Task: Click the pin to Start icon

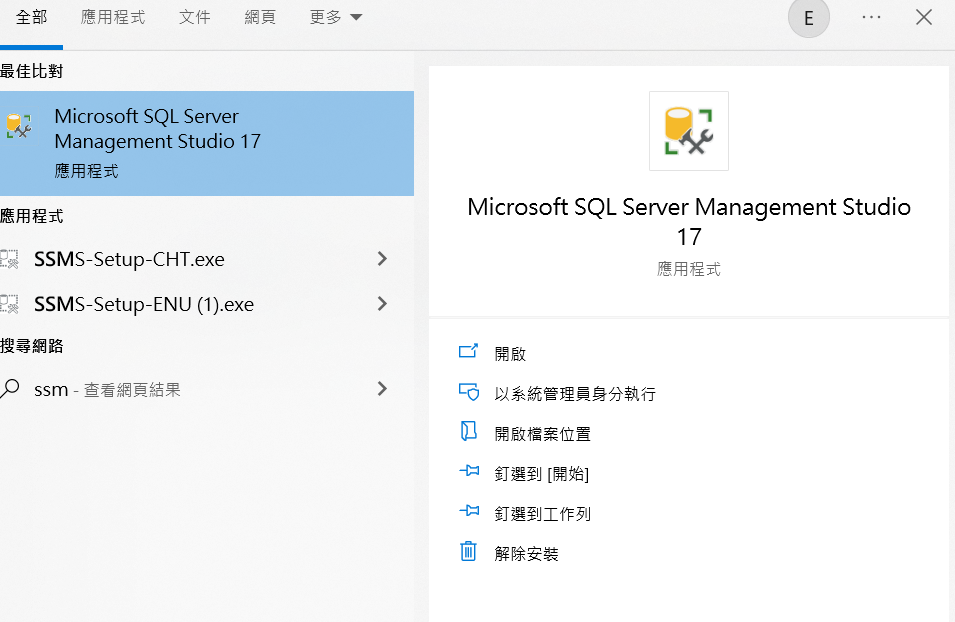Action: point(468,472)
